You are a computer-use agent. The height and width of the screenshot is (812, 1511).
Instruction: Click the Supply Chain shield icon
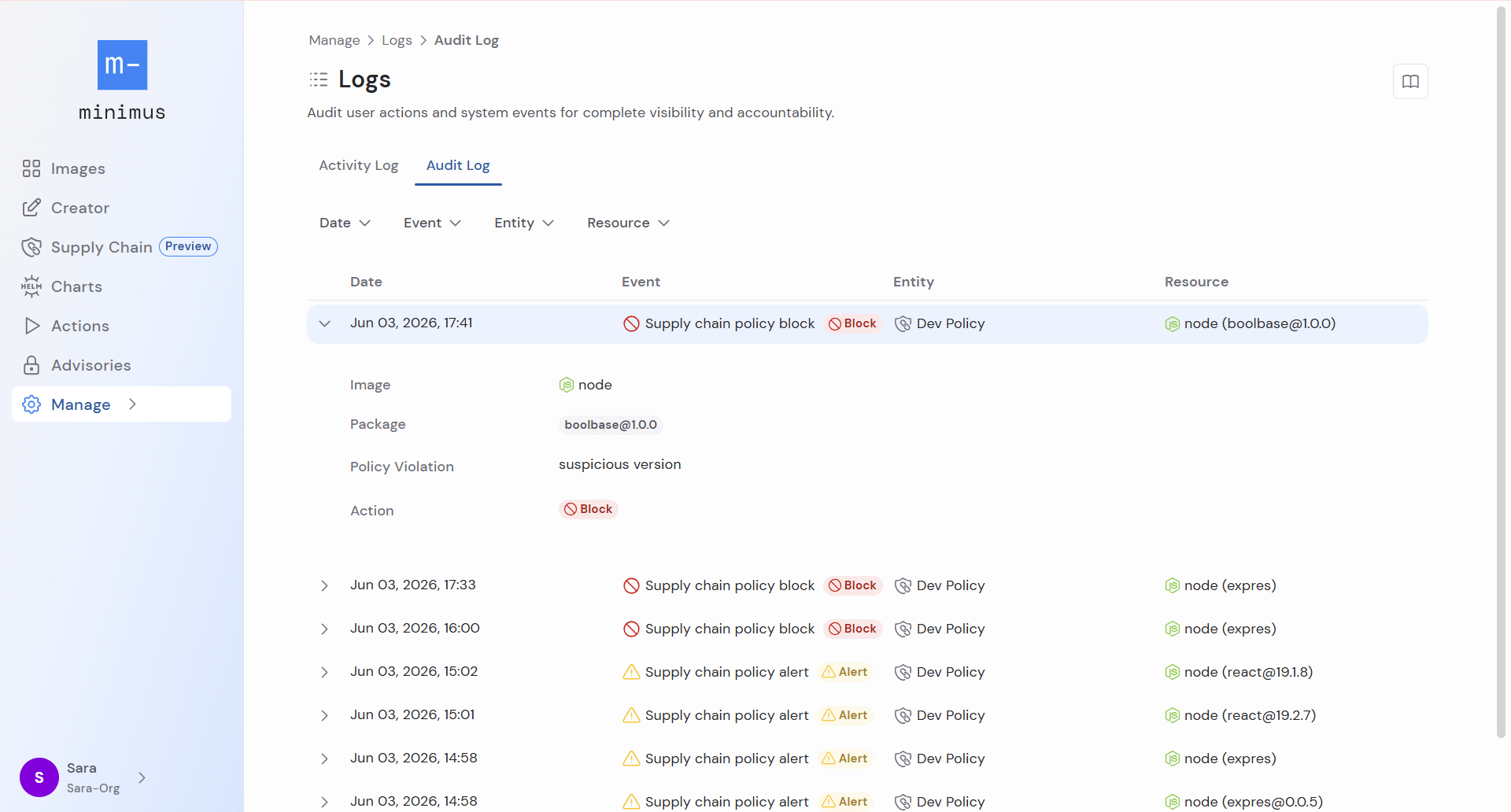tap(31, 247)
